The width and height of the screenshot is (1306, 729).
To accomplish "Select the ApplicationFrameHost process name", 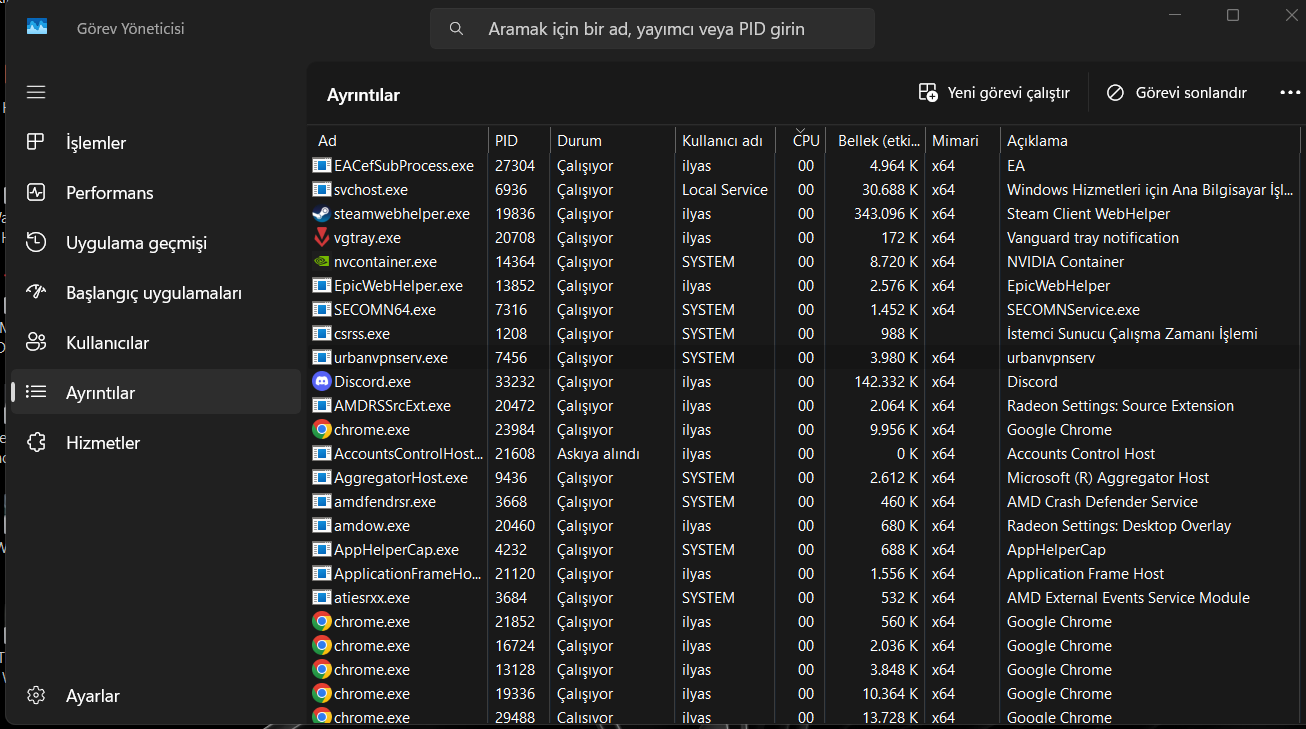I will (x=409, y=574).
